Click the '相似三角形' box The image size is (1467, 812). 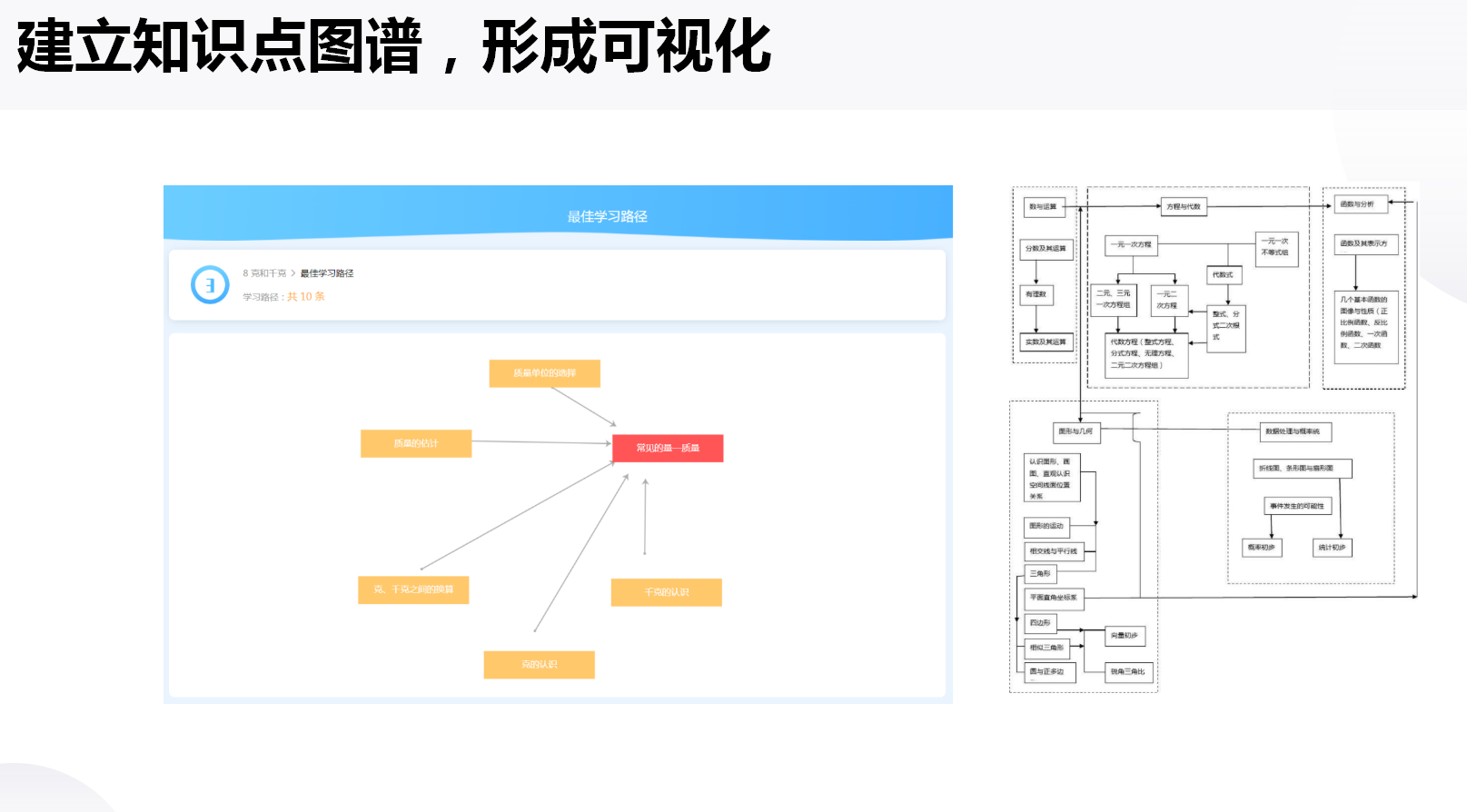coord(1047,649)
